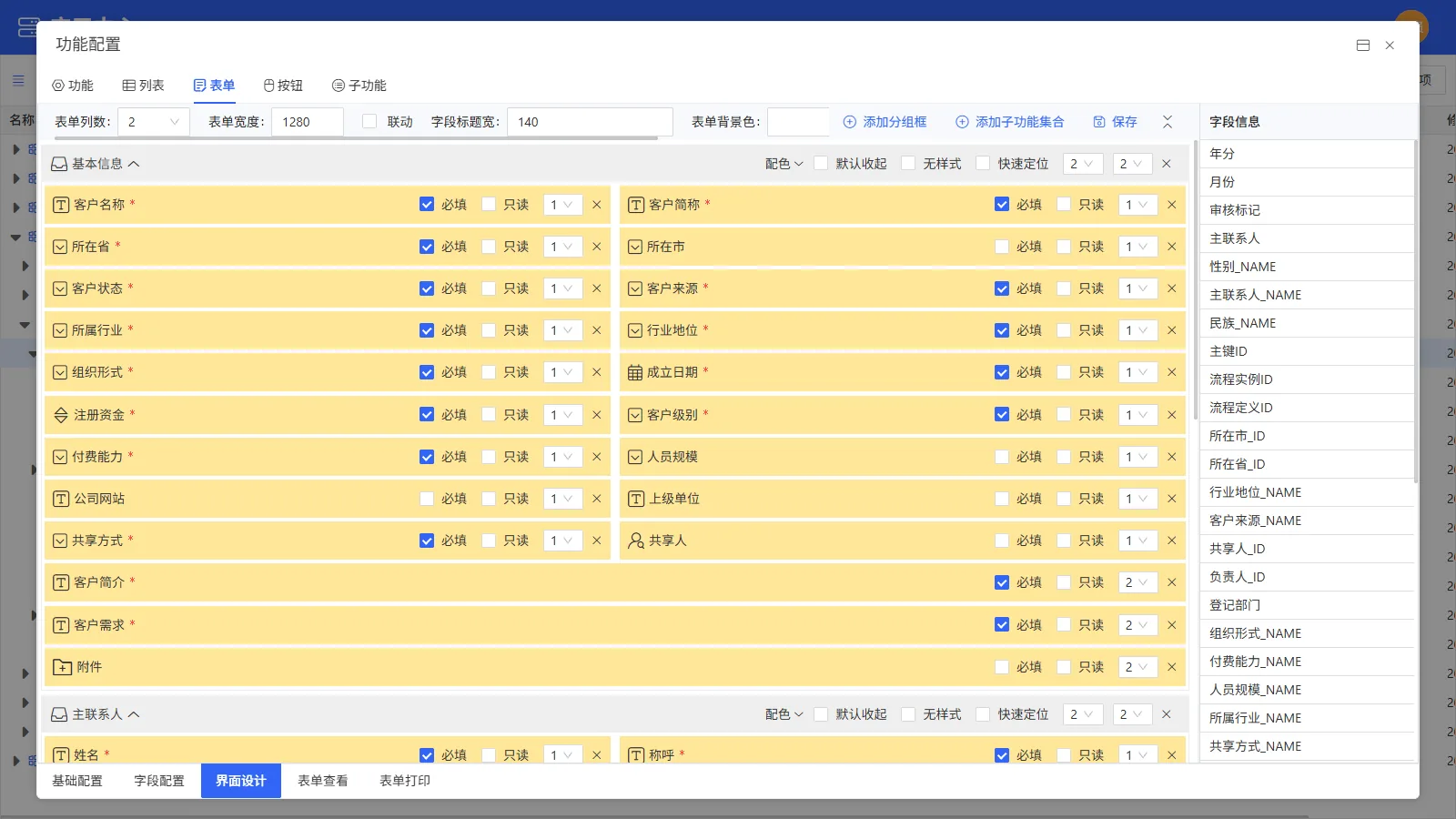Click the 附件 attachment field icon
The image size is (1456, 819).
(62, 667)
